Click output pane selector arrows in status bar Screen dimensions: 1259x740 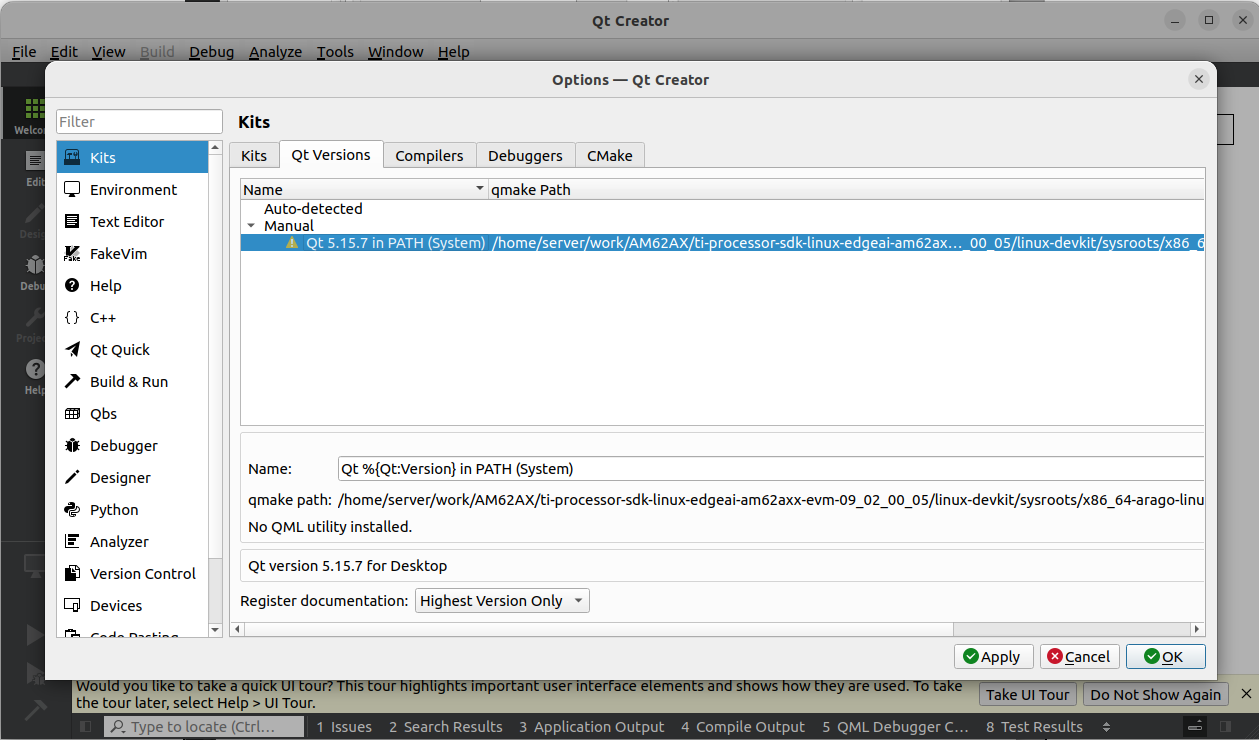(x=1106, y=727)
